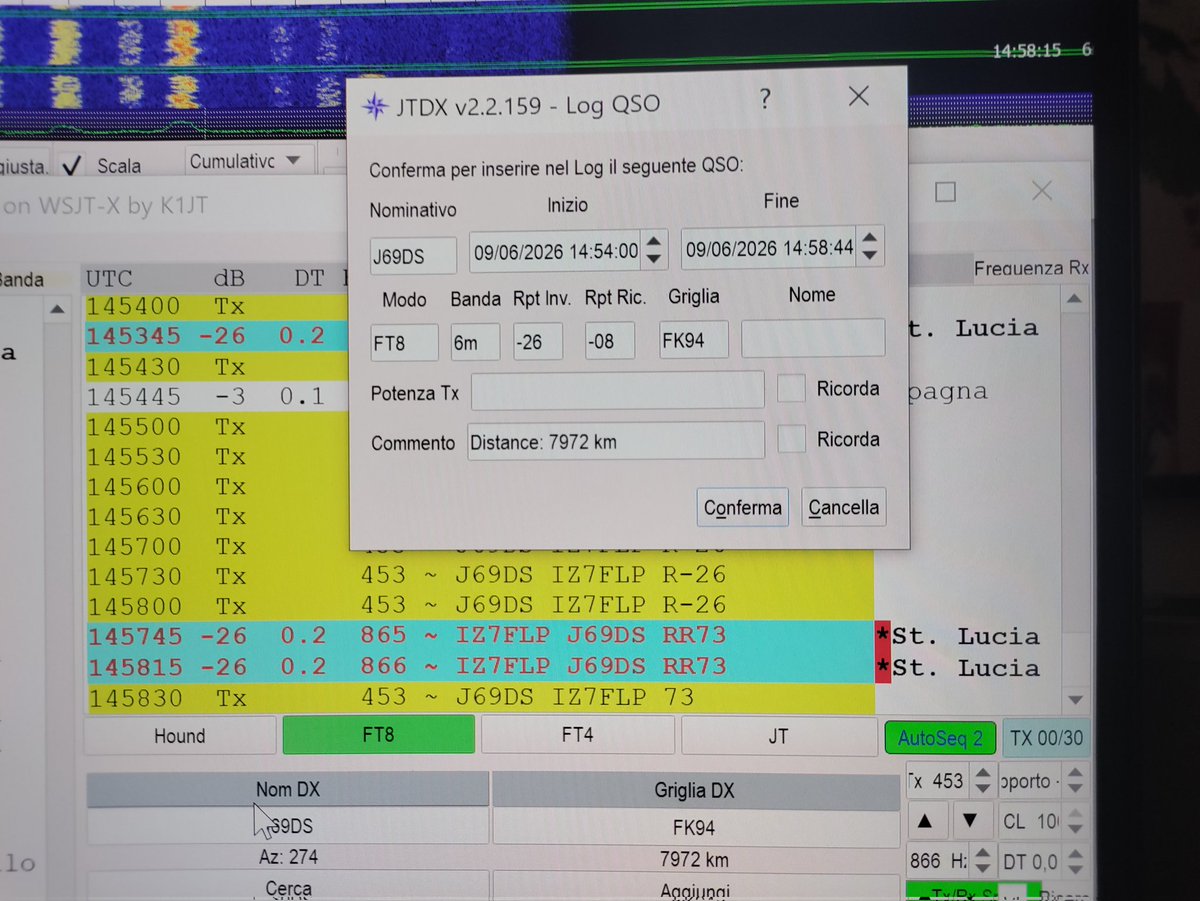The height and width of the screenshot is (901, 1200).
Task: Close the Log QSO dialog
Action: [858, 97]
